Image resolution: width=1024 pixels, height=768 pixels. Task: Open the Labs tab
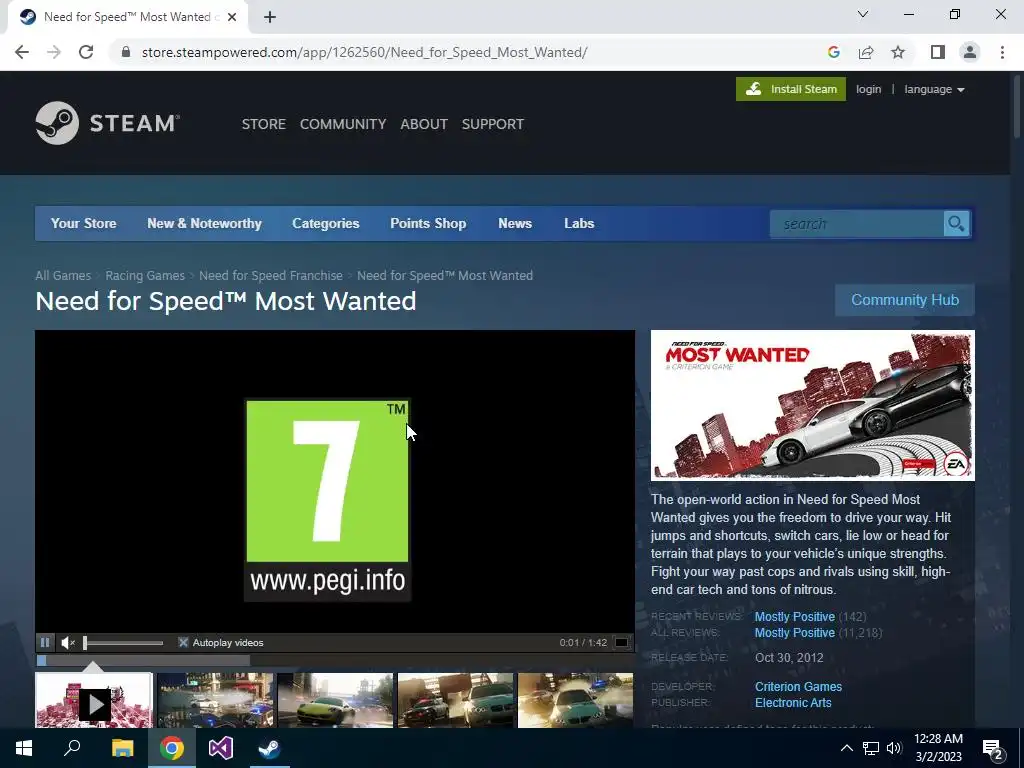click(x=579, y=223)
